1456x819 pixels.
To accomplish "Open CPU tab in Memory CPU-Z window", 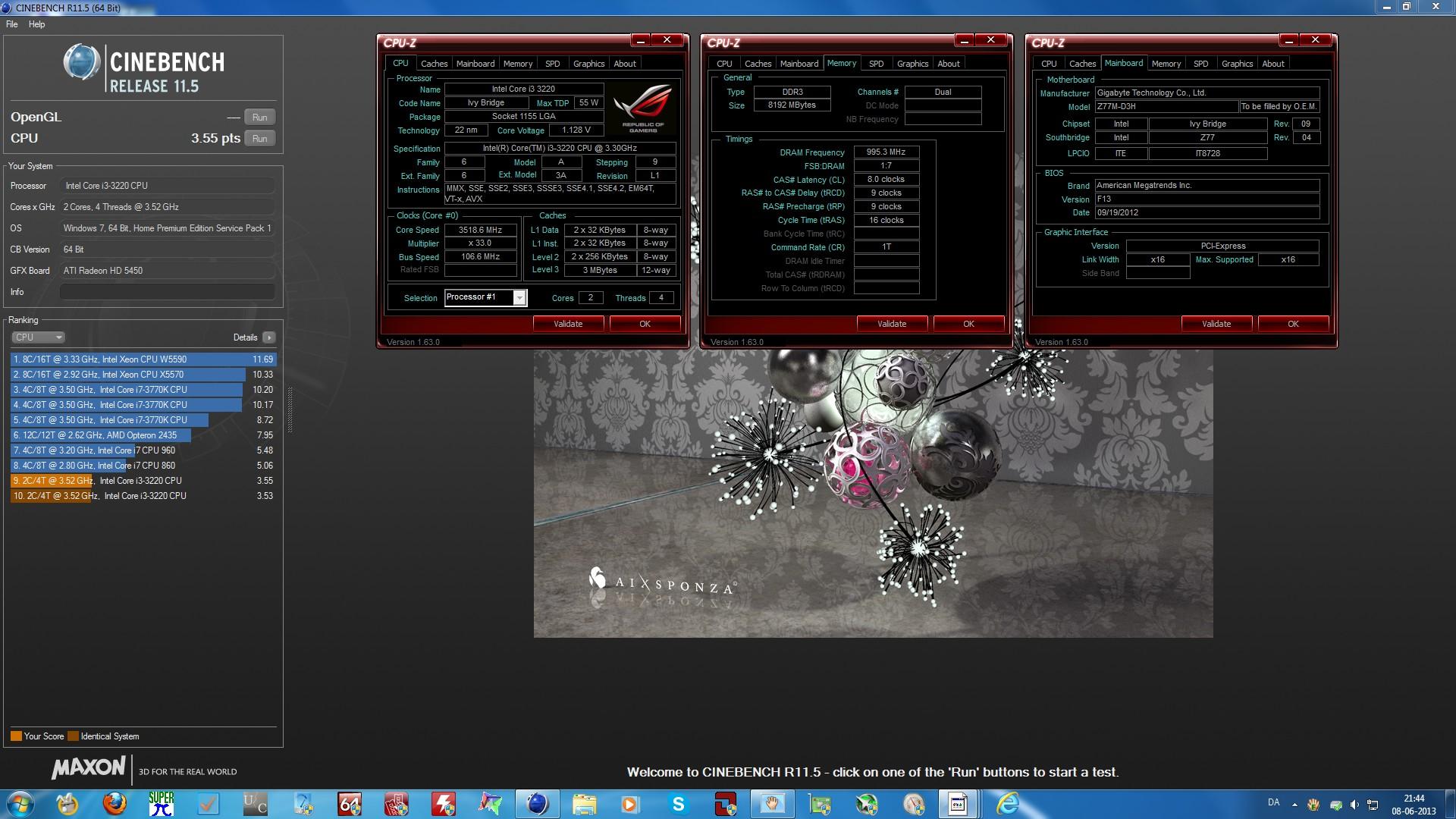I will [724, 64].
